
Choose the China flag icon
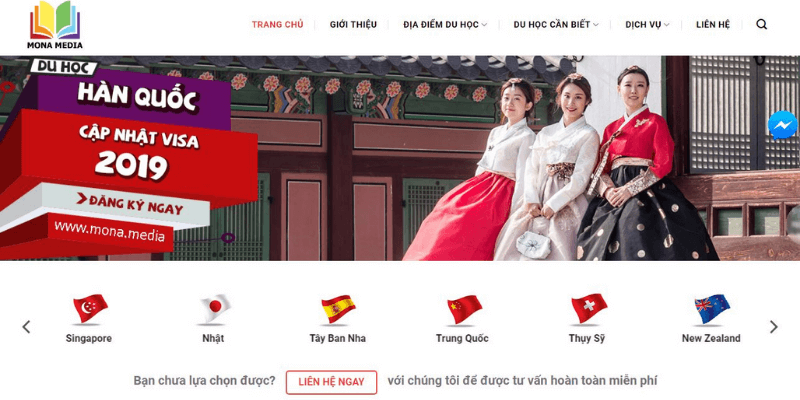[464, 309]
